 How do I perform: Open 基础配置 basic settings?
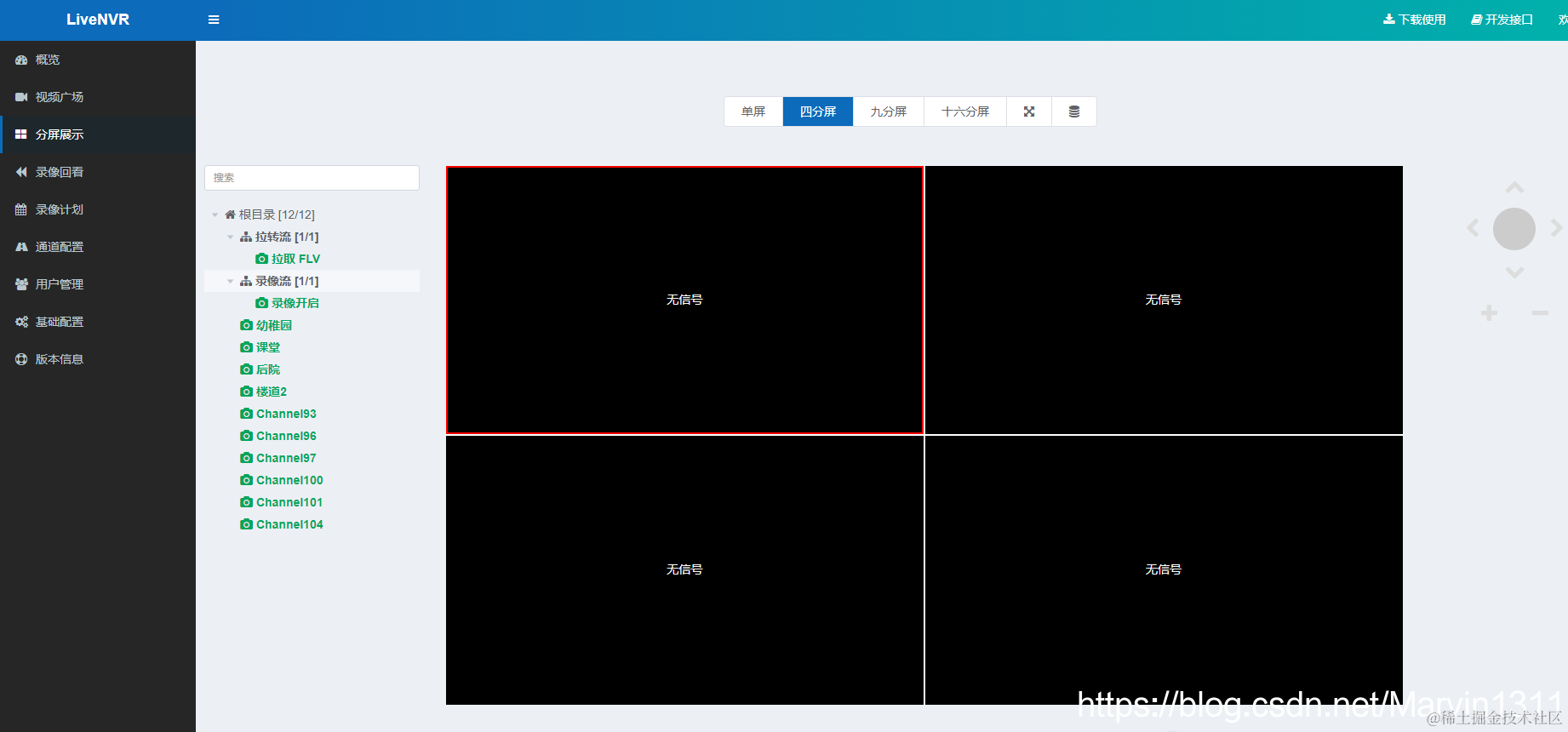(x=98, y=322)
